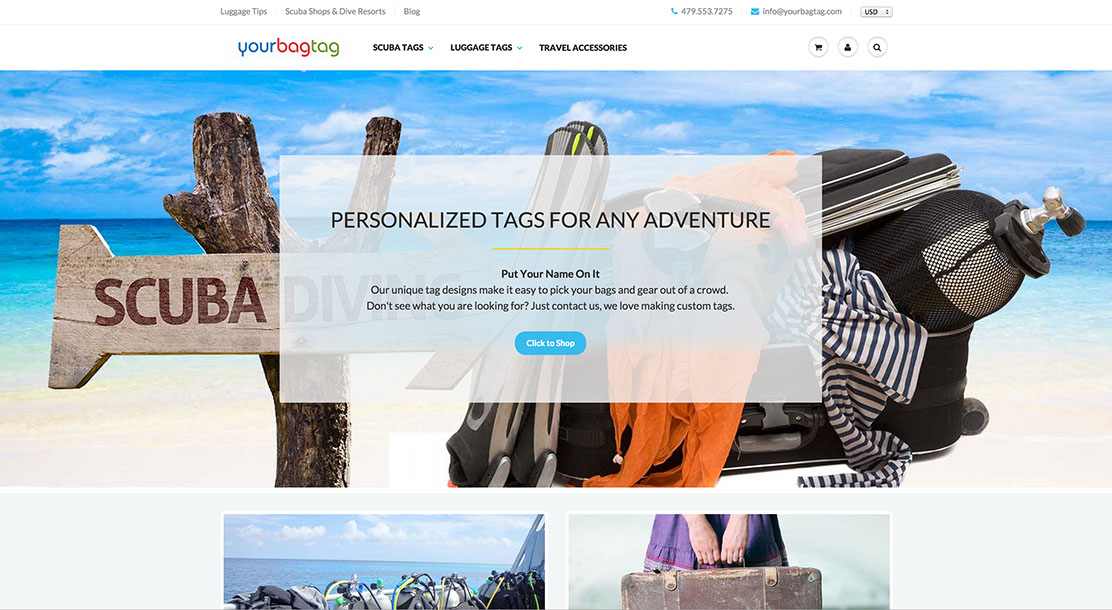This screenshot has width=1112, height=610.
Task: Click the info@yourbagtag.com email link
Action: click(x=802, y=11)
